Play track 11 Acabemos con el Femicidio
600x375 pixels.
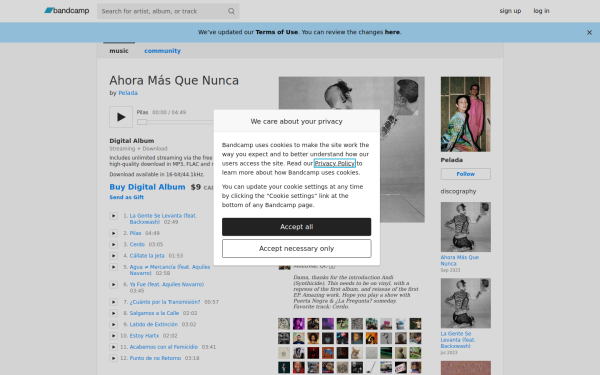click(x=113, y=347)
